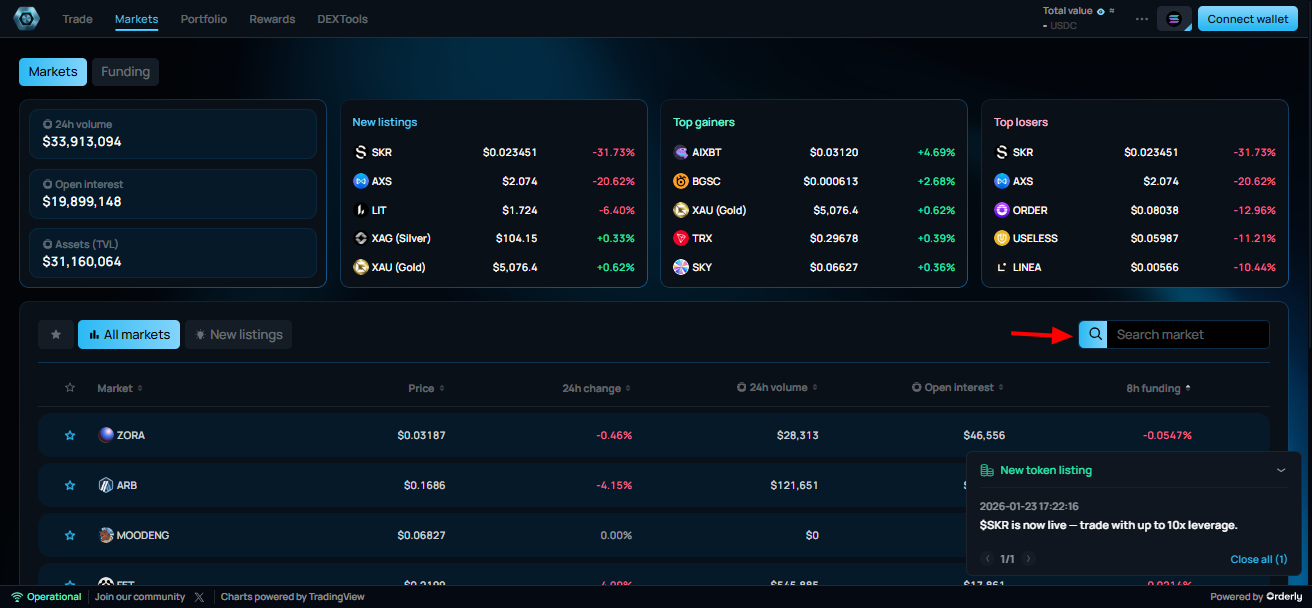Image resolution: width=1312 pixels, height=608 pixels.
Task: Click the BGSC token icon in Top gainers
Action: click(681, 182)
